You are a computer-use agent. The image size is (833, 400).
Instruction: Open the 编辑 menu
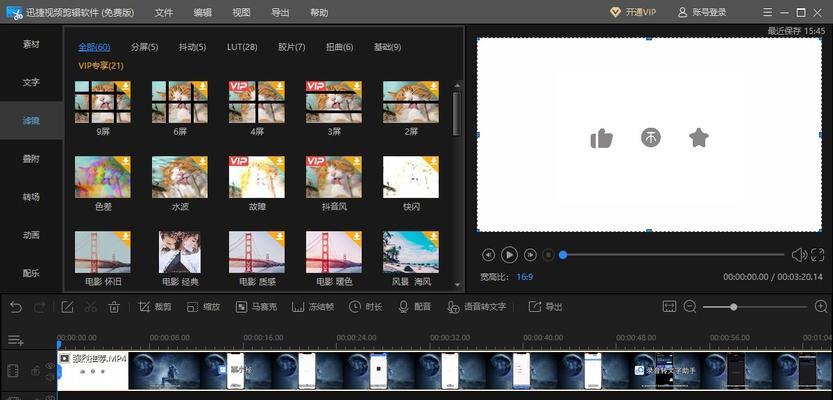pyautogui.click(x=203, y=12)
